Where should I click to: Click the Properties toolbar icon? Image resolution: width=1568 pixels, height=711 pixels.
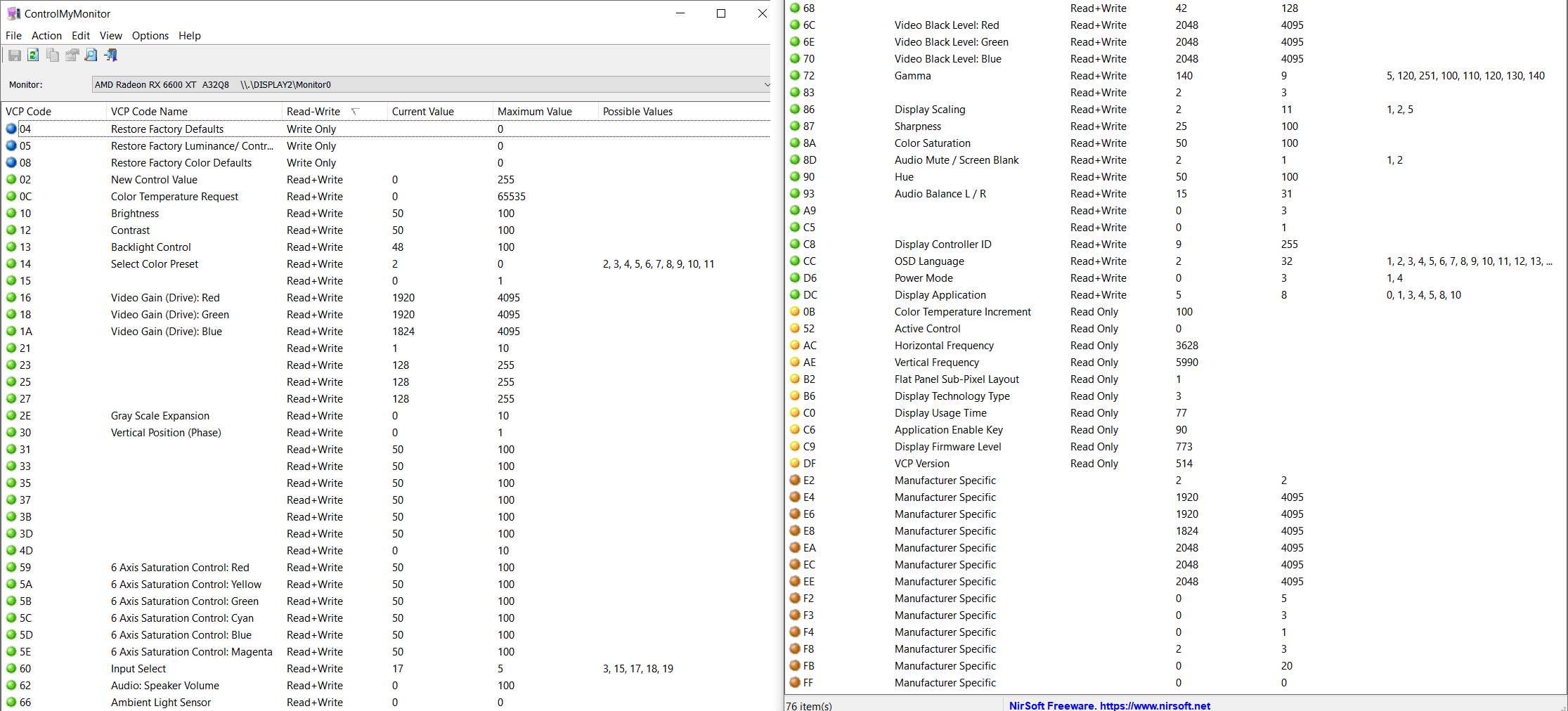tap(72, 56)
